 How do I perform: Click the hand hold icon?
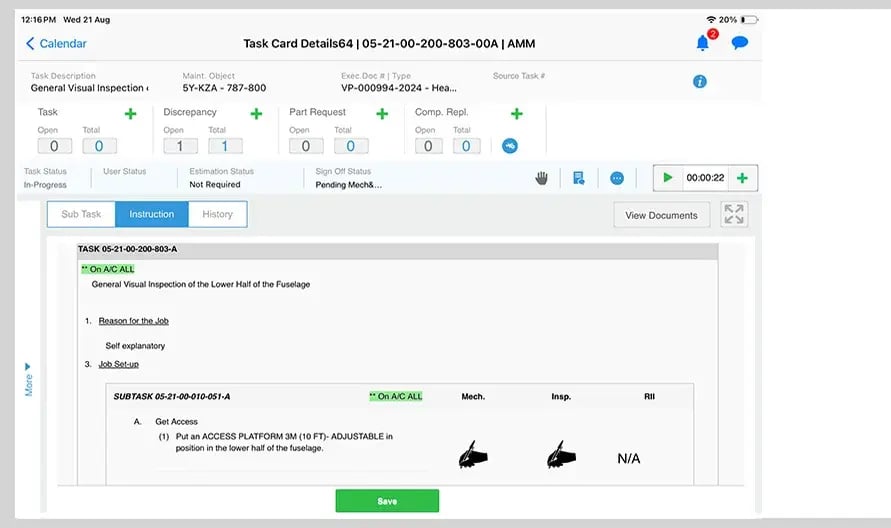542,178
